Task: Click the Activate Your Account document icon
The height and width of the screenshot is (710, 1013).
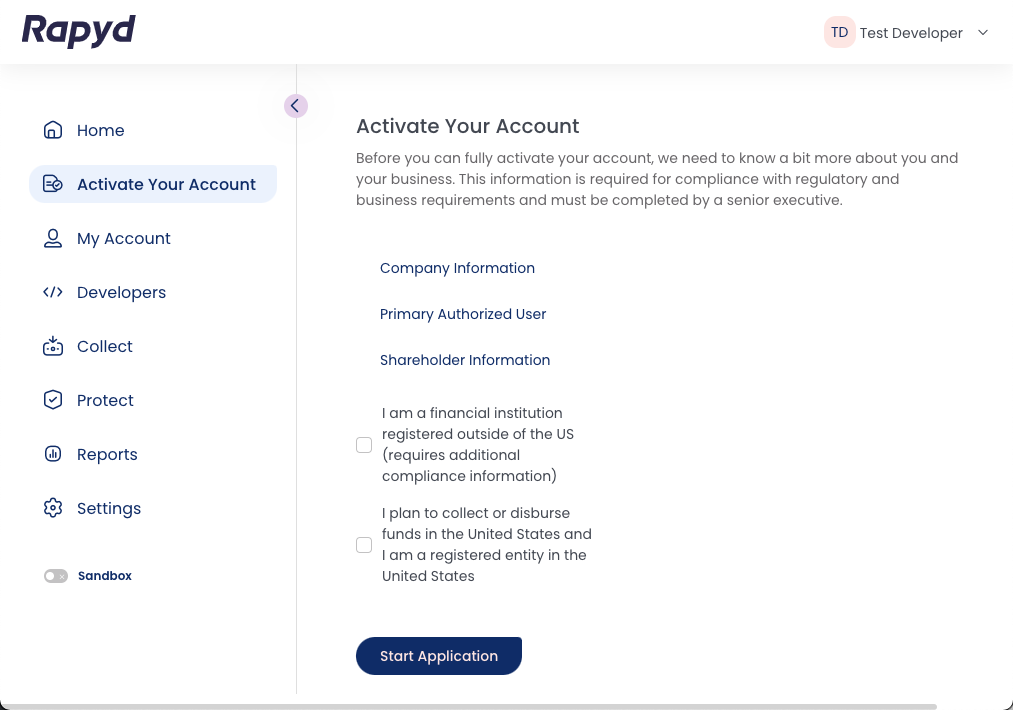Action: click(x=53, y=184)
